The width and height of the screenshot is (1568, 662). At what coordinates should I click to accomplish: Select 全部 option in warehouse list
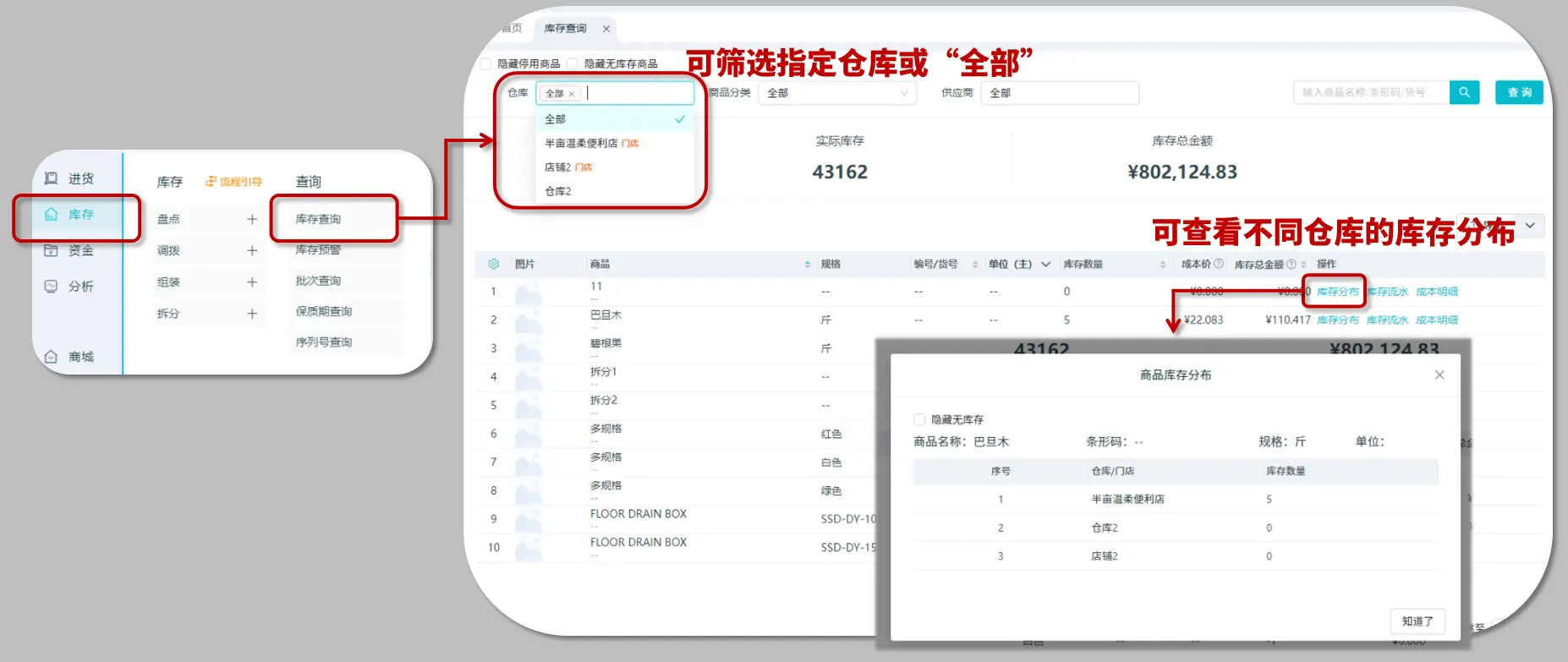[615, 119]
